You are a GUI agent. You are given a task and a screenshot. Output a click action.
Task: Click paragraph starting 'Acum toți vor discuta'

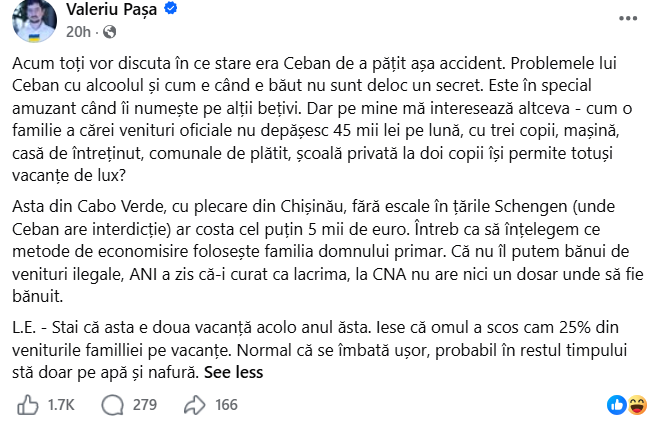(322, 119)
